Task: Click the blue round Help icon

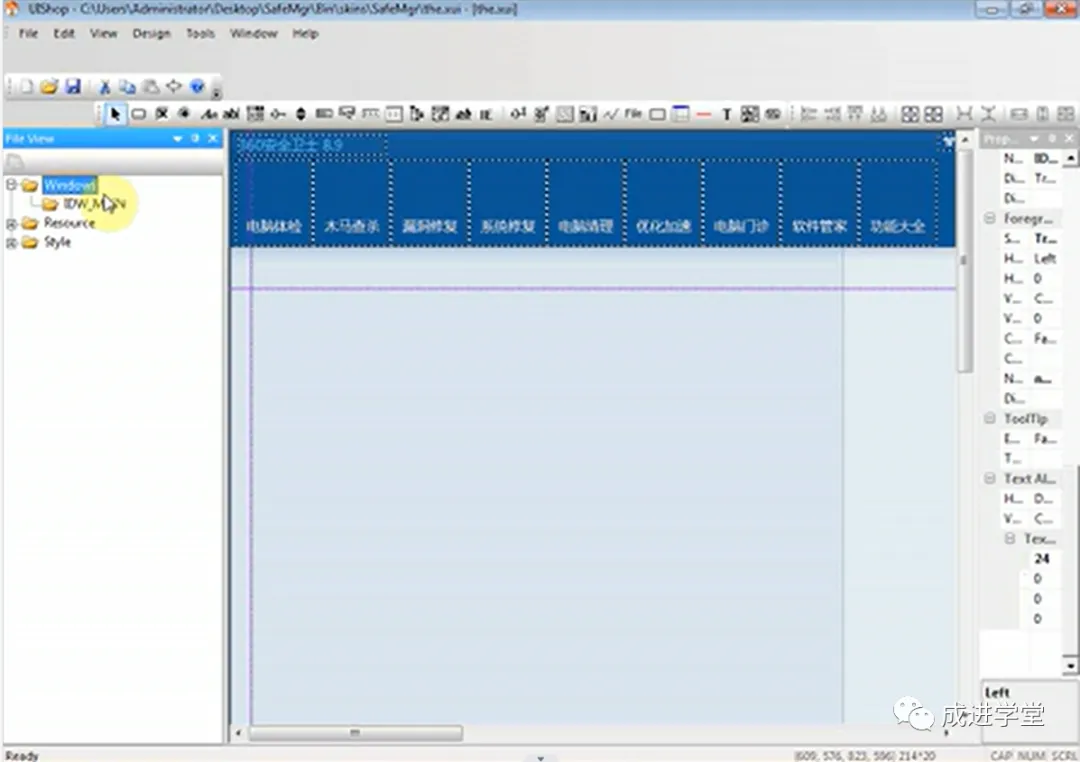Action: [198, 87]
